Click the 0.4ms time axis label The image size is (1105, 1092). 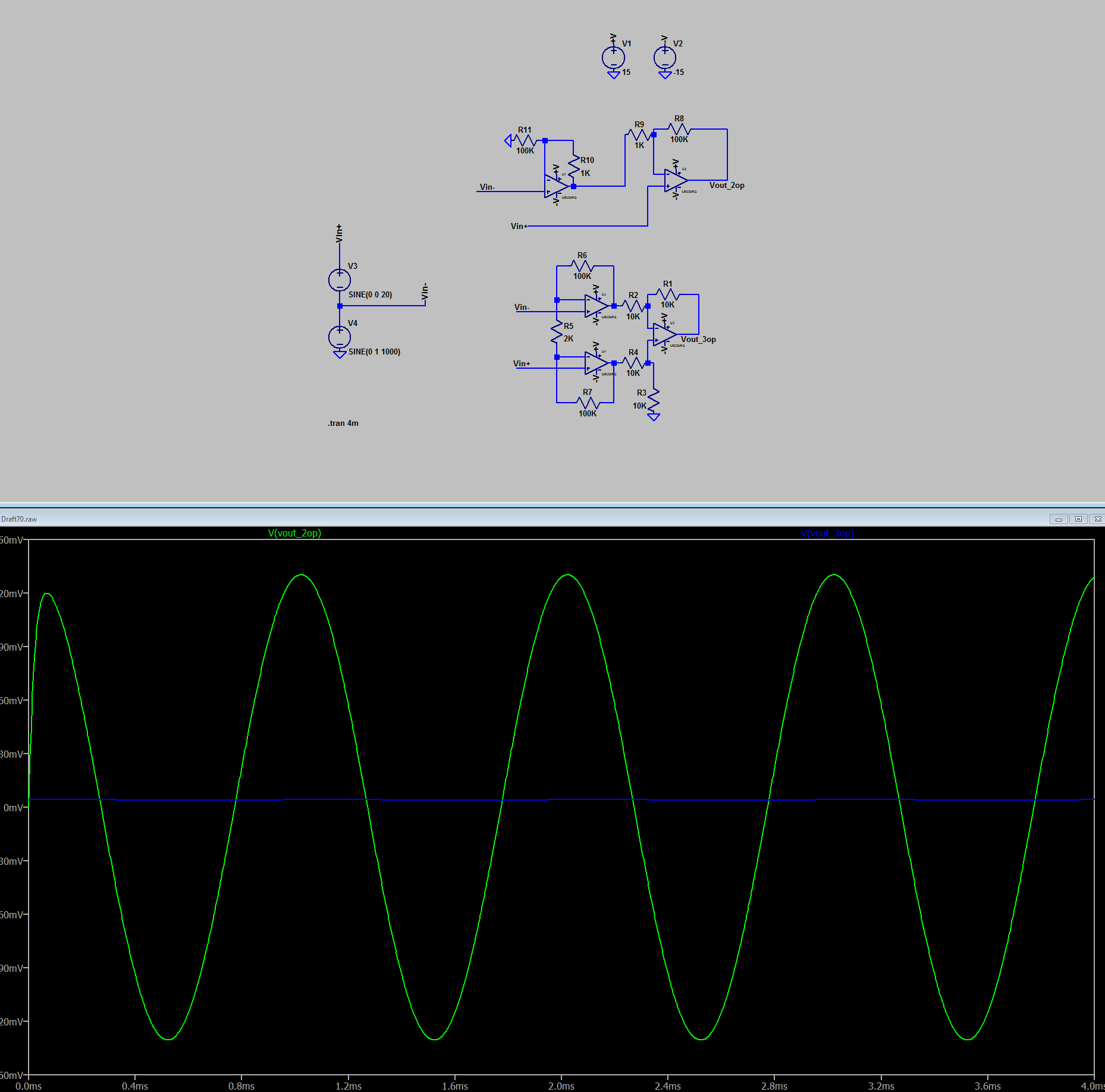[135, 1086]
